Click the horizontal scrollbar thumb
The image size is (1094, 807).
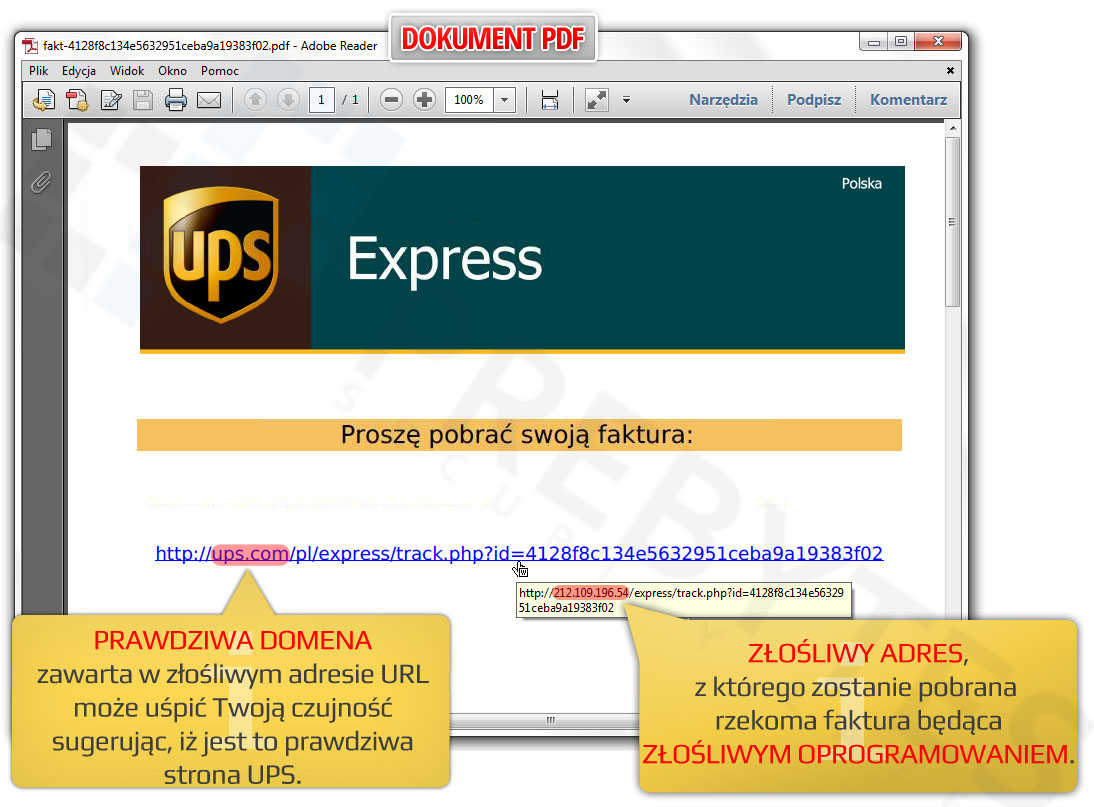tap(550, 720)
